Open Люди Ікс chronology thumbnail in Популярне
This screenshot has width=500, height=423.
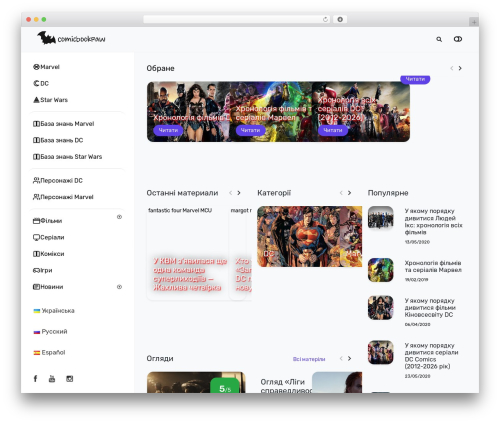pos(381,218)
